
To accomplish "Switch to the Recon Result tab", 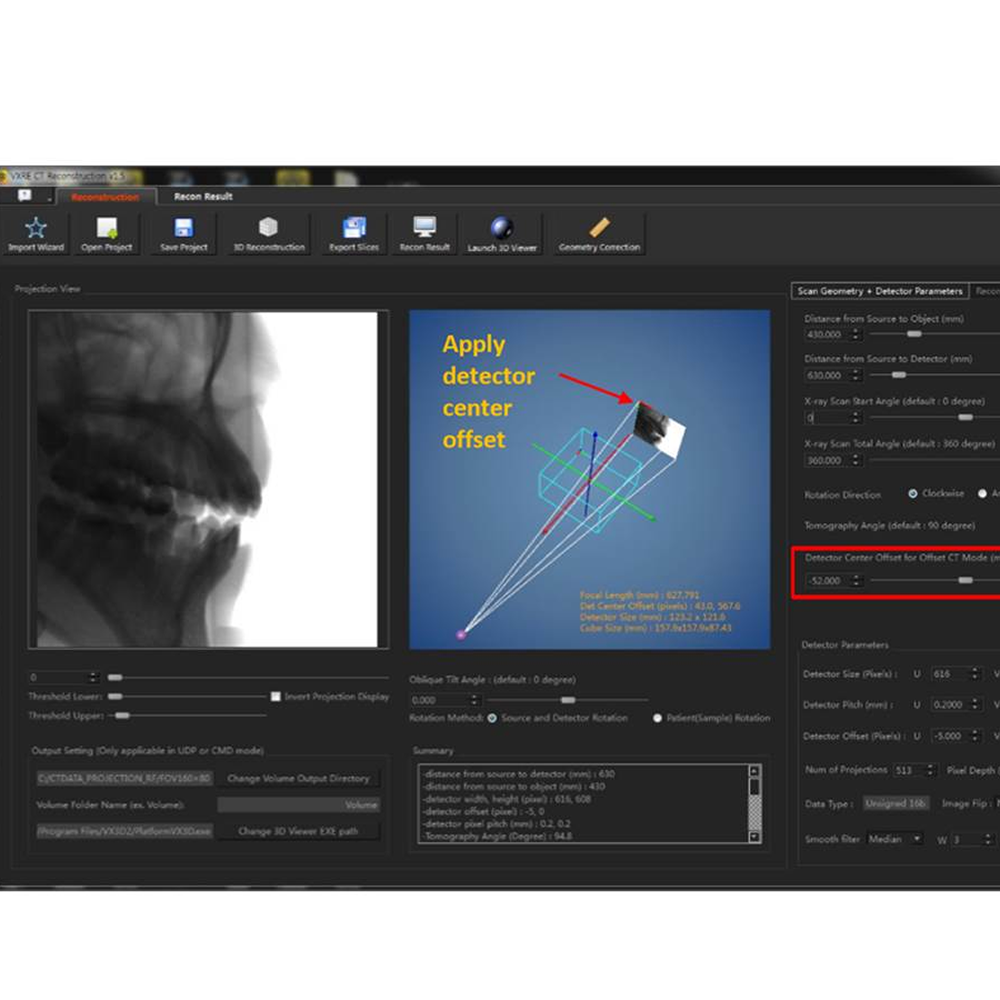I will 203,196.
